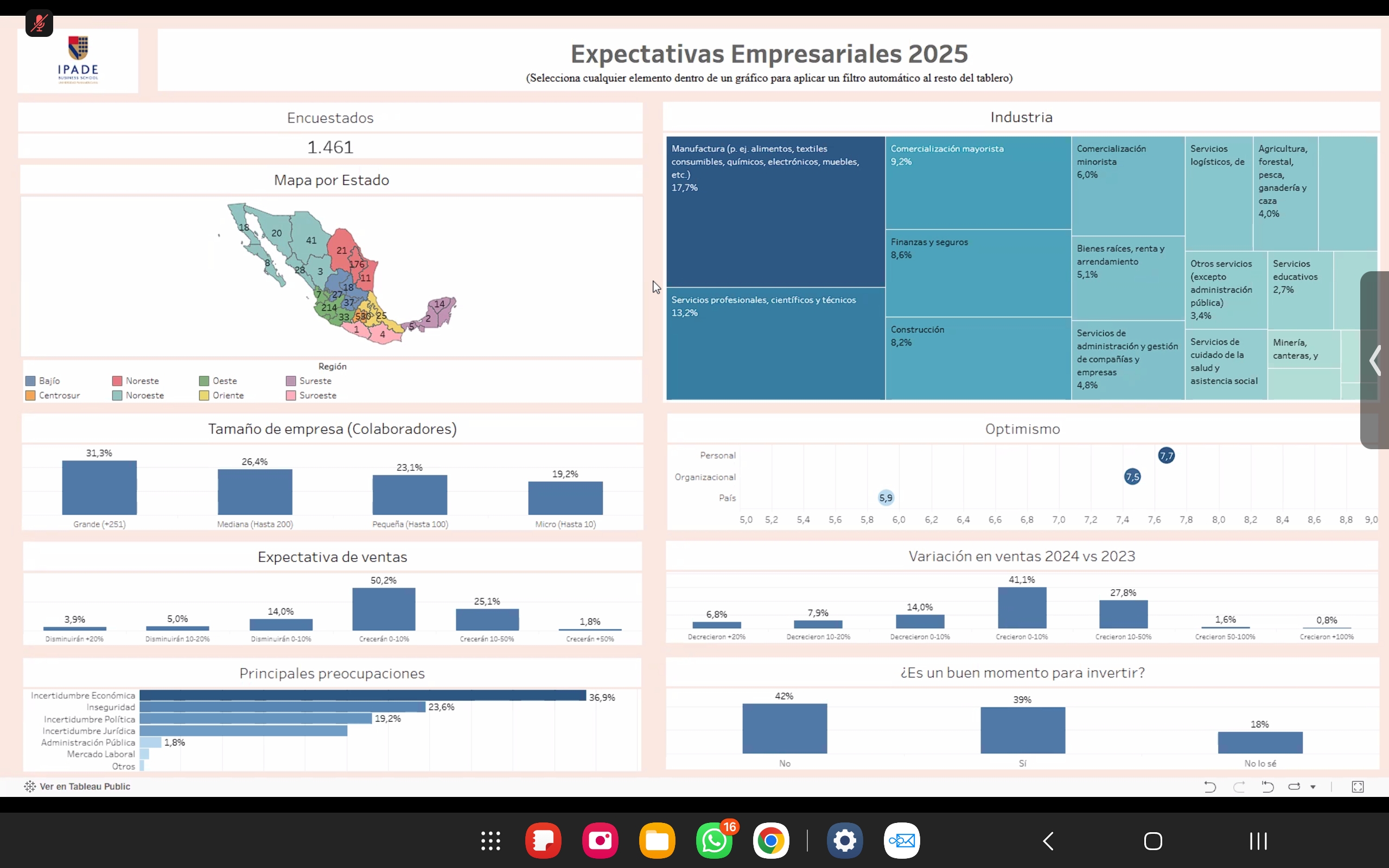Expand the side panel chevron handle
The width and height of the screenshot is (1389, 868).
[x=1375, y=361]
